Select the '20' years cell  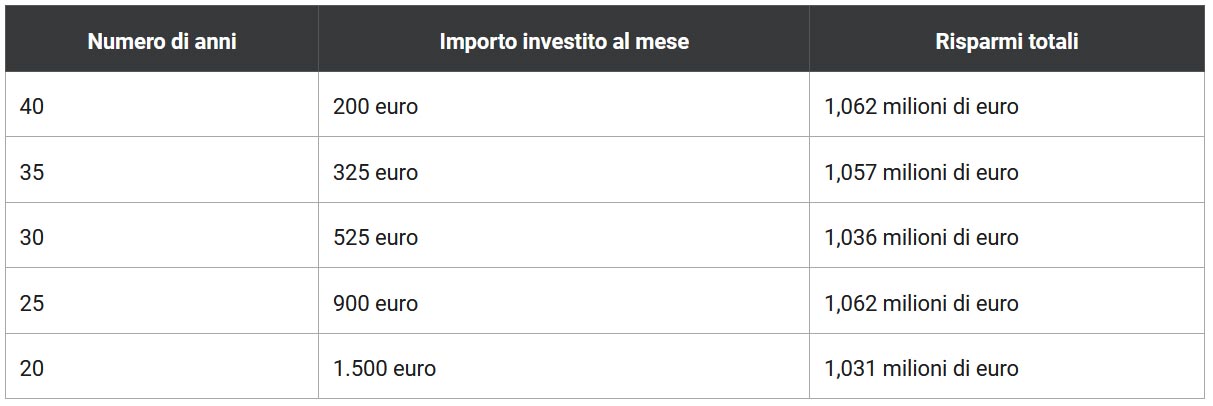click(32, 368)
